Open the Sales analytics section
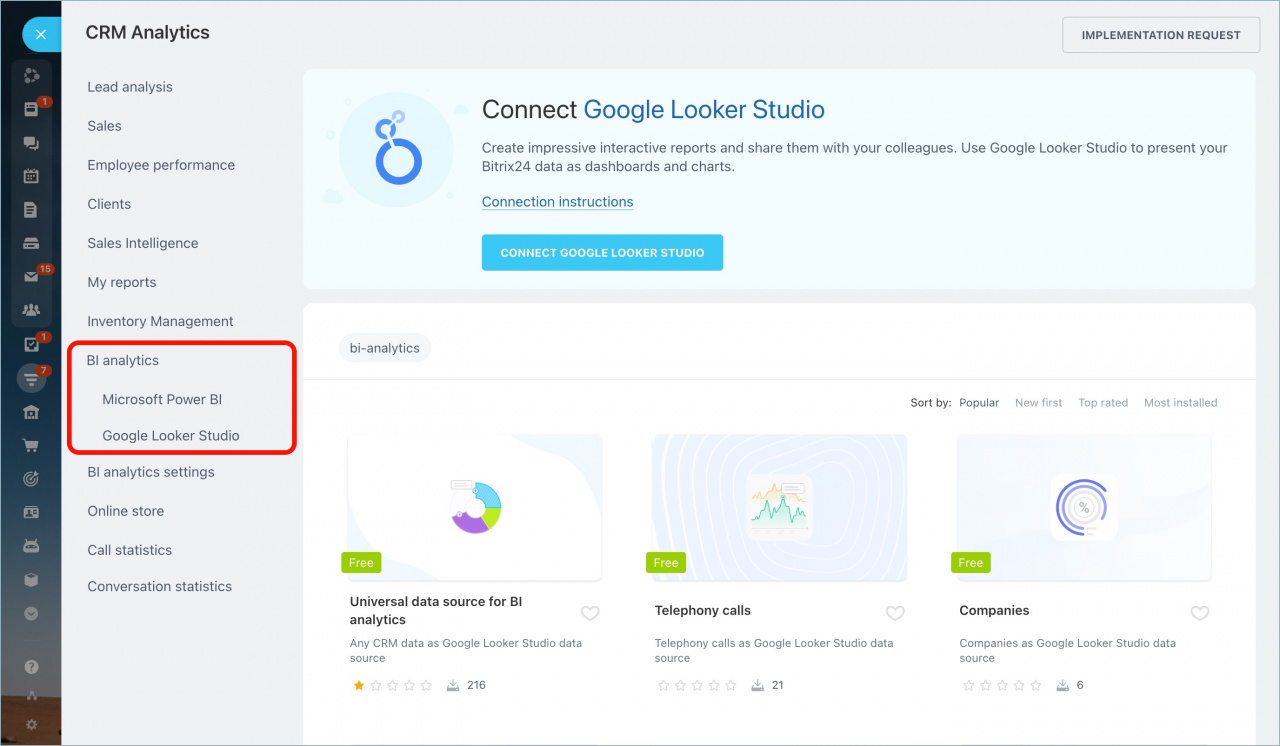 click(104, 126)
